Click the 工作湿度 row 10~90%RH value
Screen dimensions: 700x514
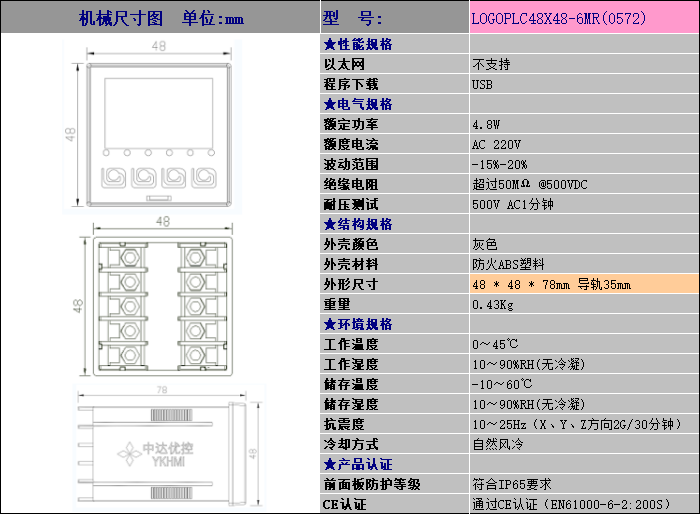[529, 364]
